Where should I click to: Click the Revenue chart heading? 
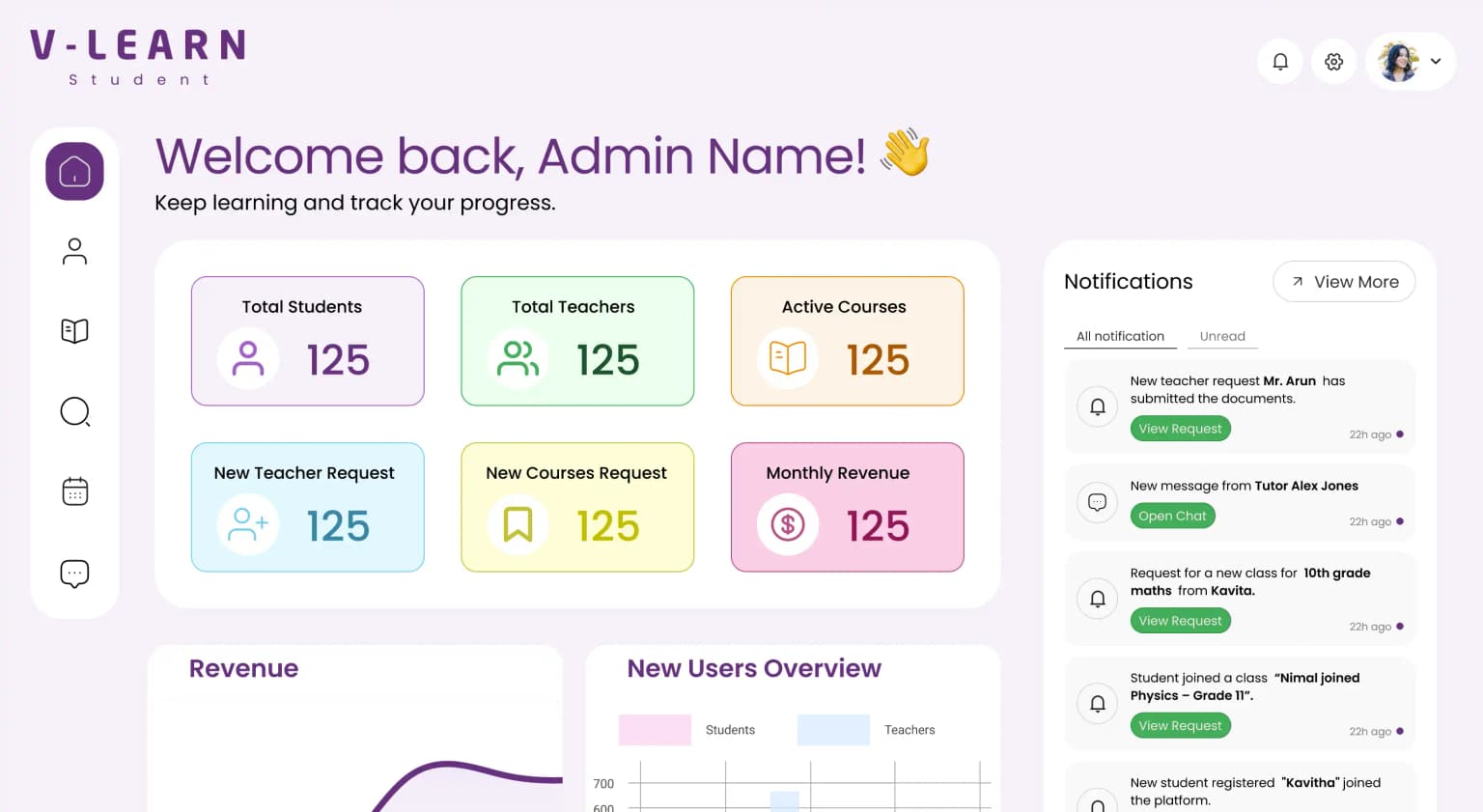click(x=243, y=668)
